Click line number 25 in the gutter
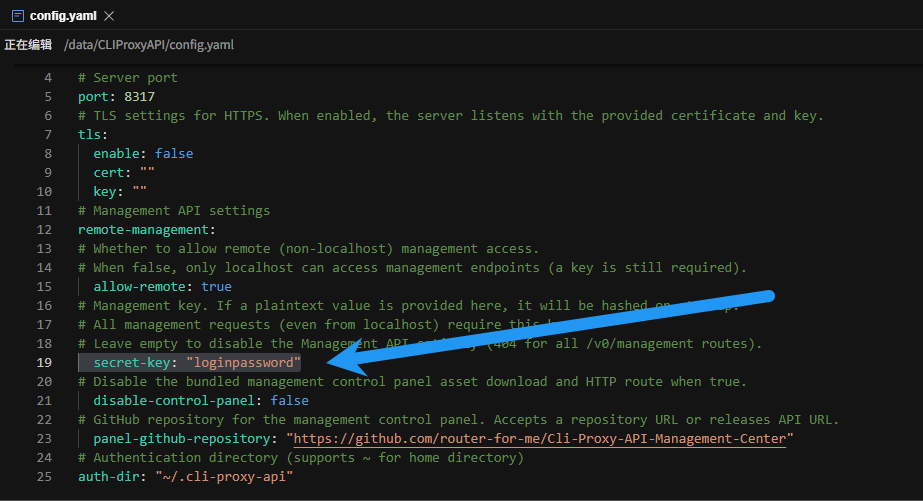 43,476
